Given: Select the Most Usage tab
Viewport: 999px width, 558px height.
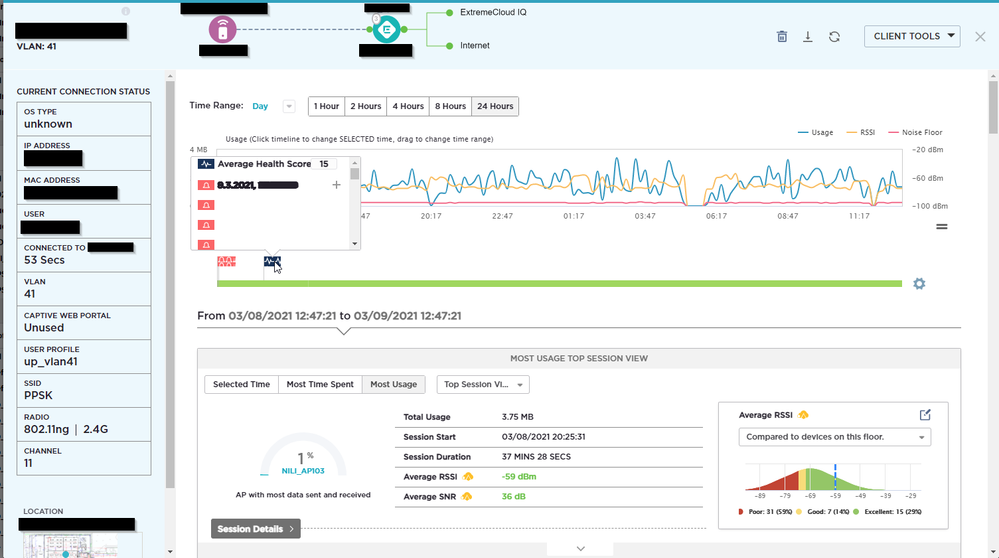Looking at the screenshot, I should (394, 385).
